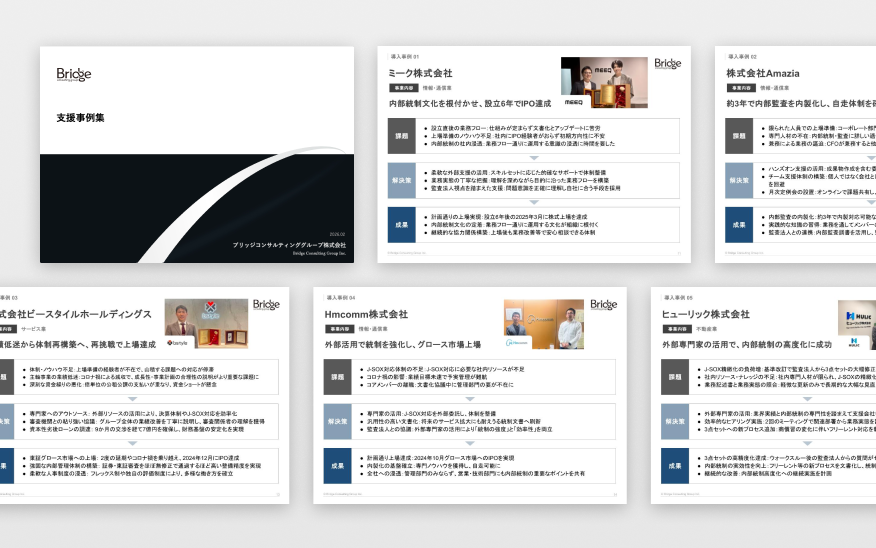Click the 成果 label on the Hmcomm slide
Screen dimensions: 876x548
pos(338,466)
